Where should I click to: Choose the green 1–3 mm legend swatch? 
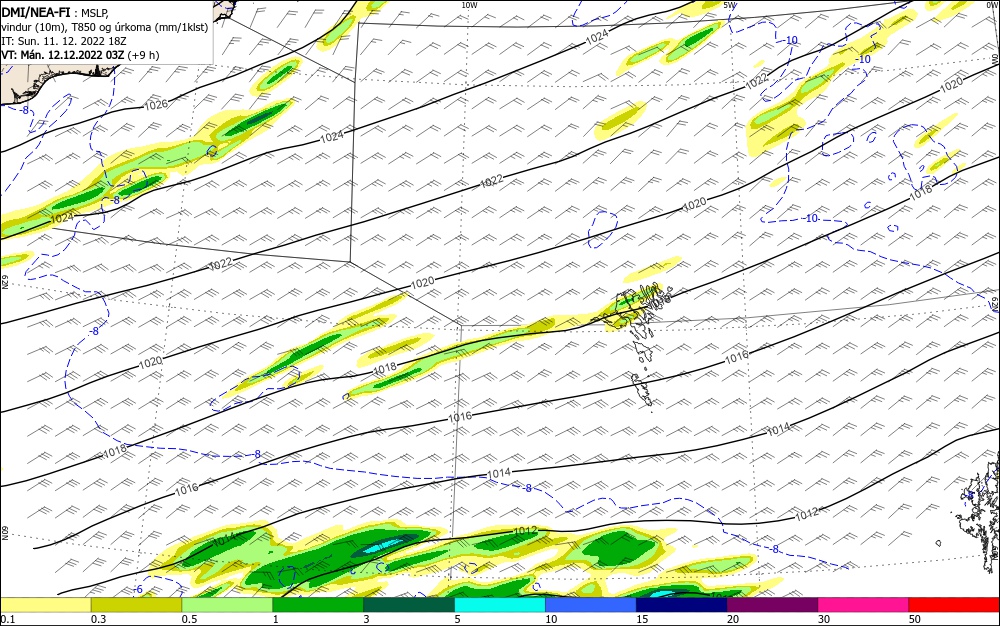click(x=318, y=605)
